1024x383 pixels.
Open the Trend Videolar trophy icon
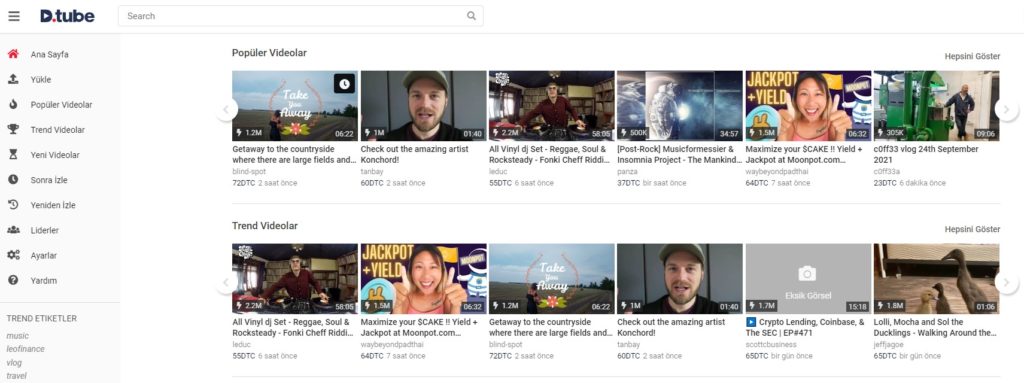tap(13, 129)
